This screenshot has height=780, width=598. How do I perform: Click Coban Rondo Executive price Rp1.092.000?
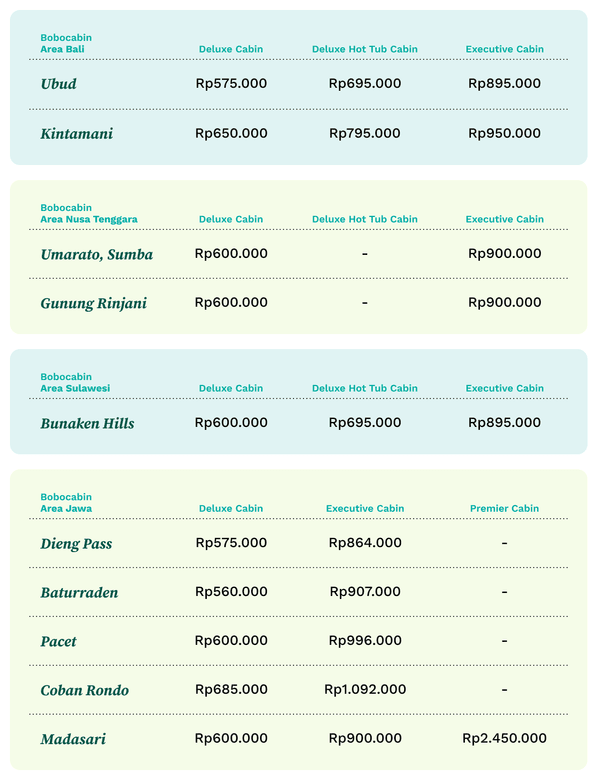[x=365, y=689]
